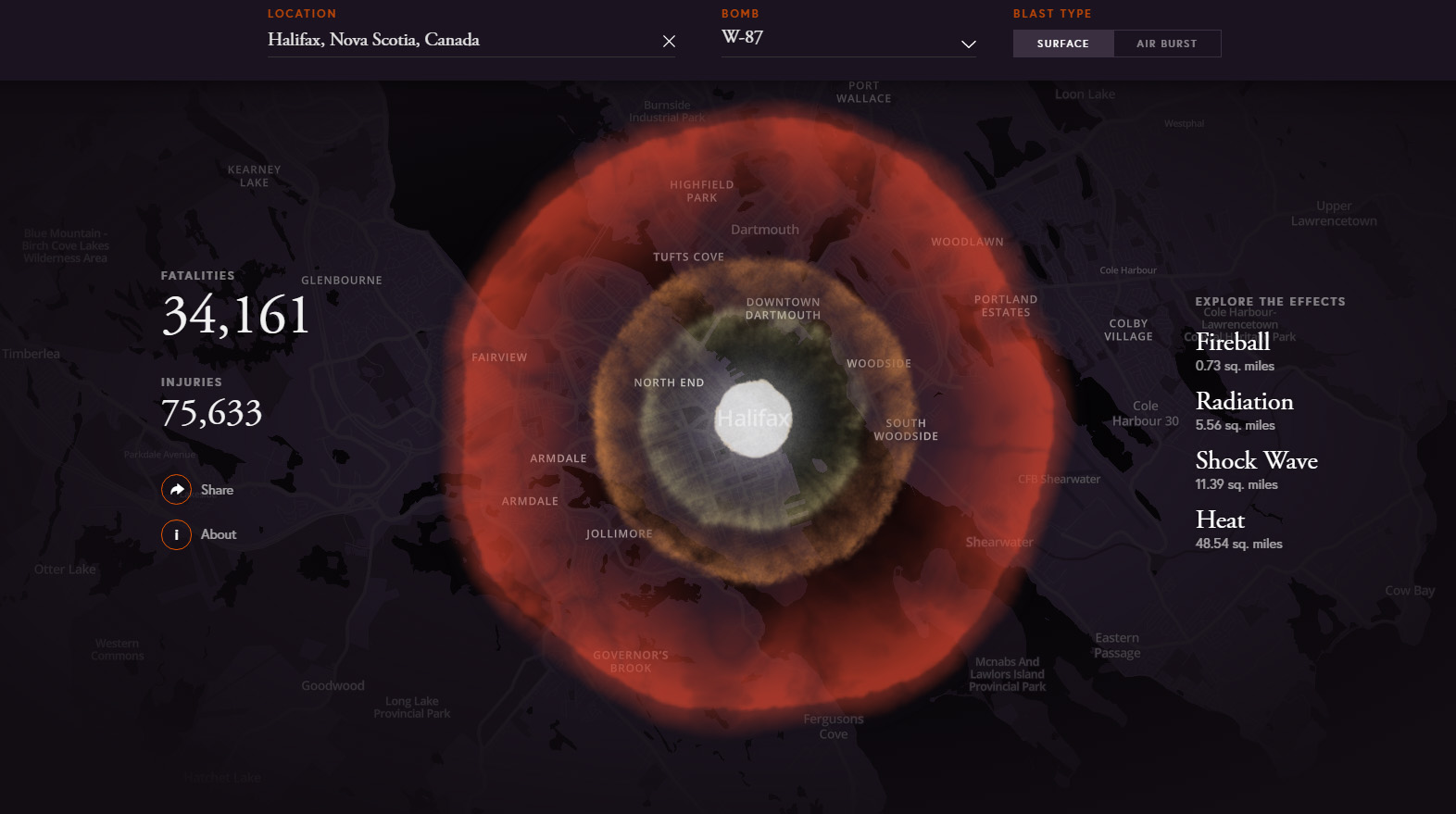Image resolution: width=1456 pixels, height=814 pixels.
Task: Open the W-87 bomb dropdown
Action: pyautogui.click(x=848, y=39)
